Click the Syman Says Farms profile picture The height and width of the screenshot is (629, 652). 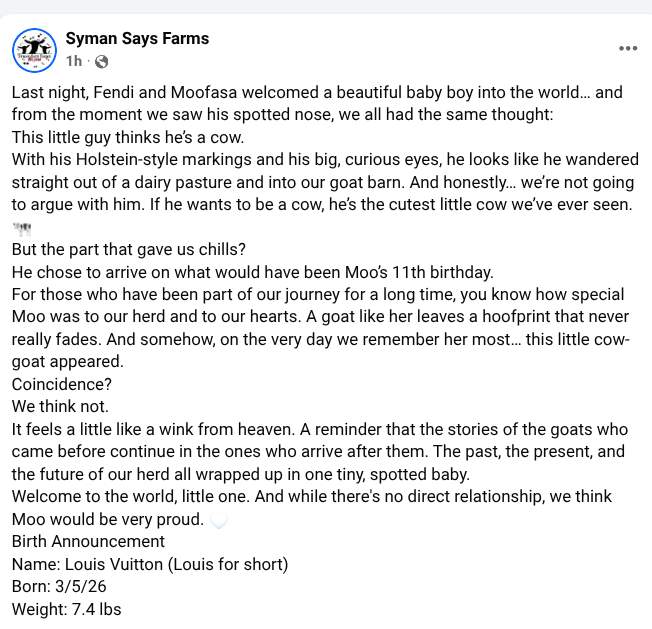click(x=35, y=50)
